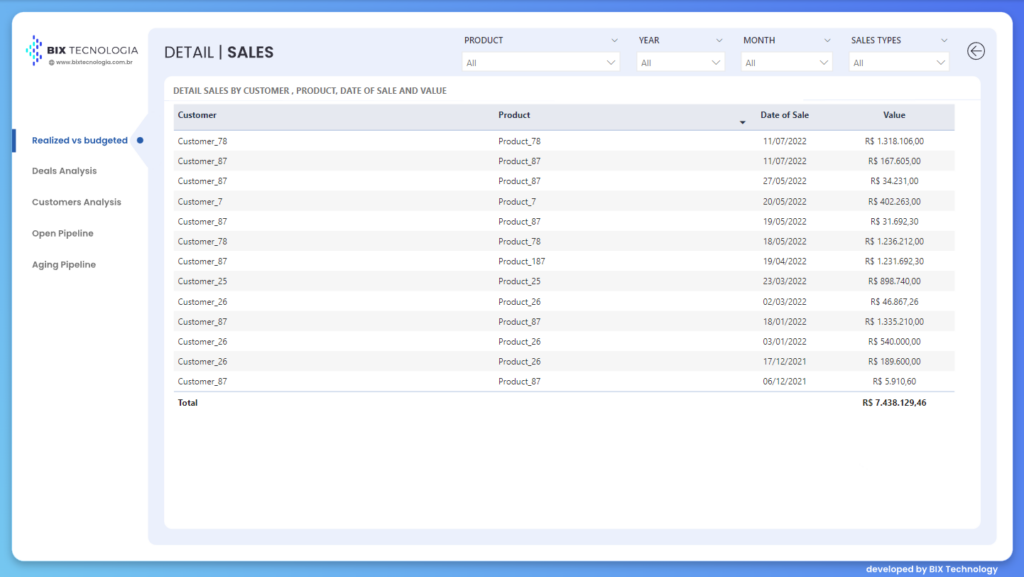Go to the Deals Analysis page
The image size is (1024, 577).
[x=64, y=171]
